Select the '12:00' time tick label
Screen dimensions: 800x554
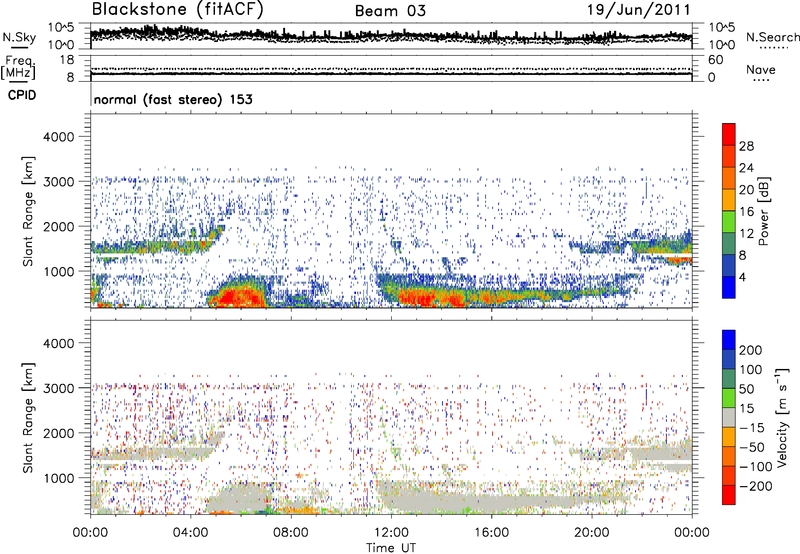[x=391, y=533]
